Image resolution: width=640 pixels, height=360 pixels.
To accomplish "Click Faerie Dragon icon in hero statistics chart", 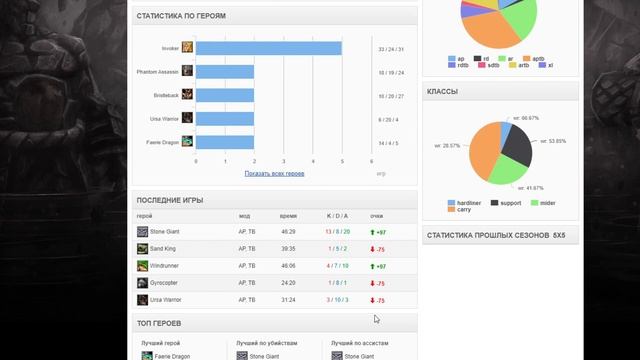I will 187,142.
